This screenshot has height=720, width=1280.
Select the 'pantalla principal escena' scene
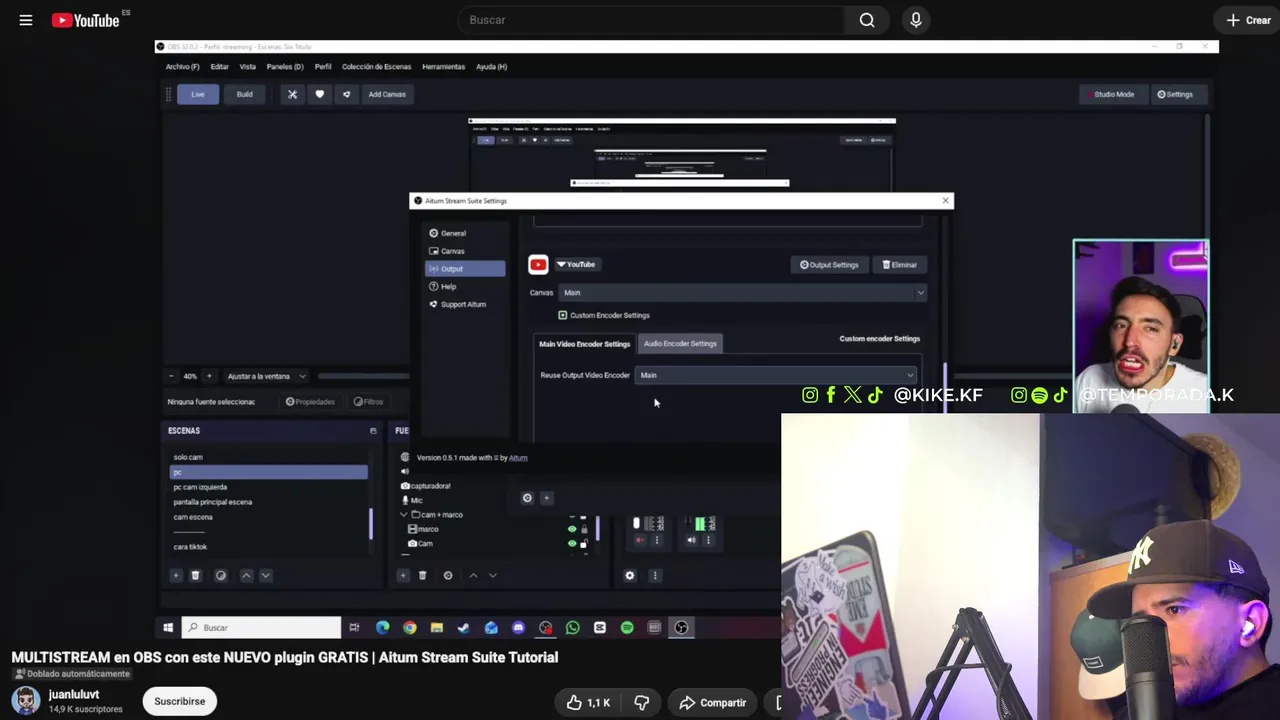[x=268, y=502]
